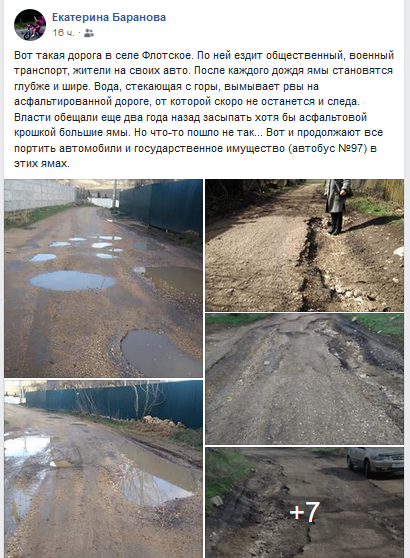The image size is (410, 558).
Task: Click the closing words этих ямах of the post
Action: [x=41, y=164]
